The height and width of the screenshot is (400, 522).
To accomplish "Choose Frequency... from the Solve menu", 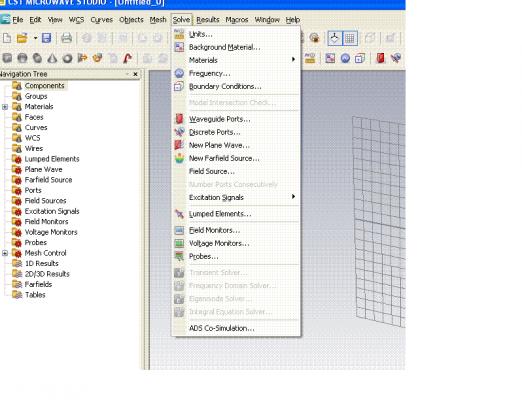I will point(236,73).
